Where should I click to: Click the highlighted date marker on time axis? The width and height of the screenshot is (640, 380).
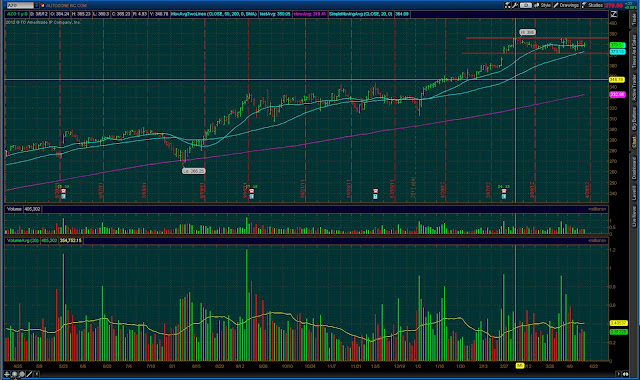click(520, 366)
